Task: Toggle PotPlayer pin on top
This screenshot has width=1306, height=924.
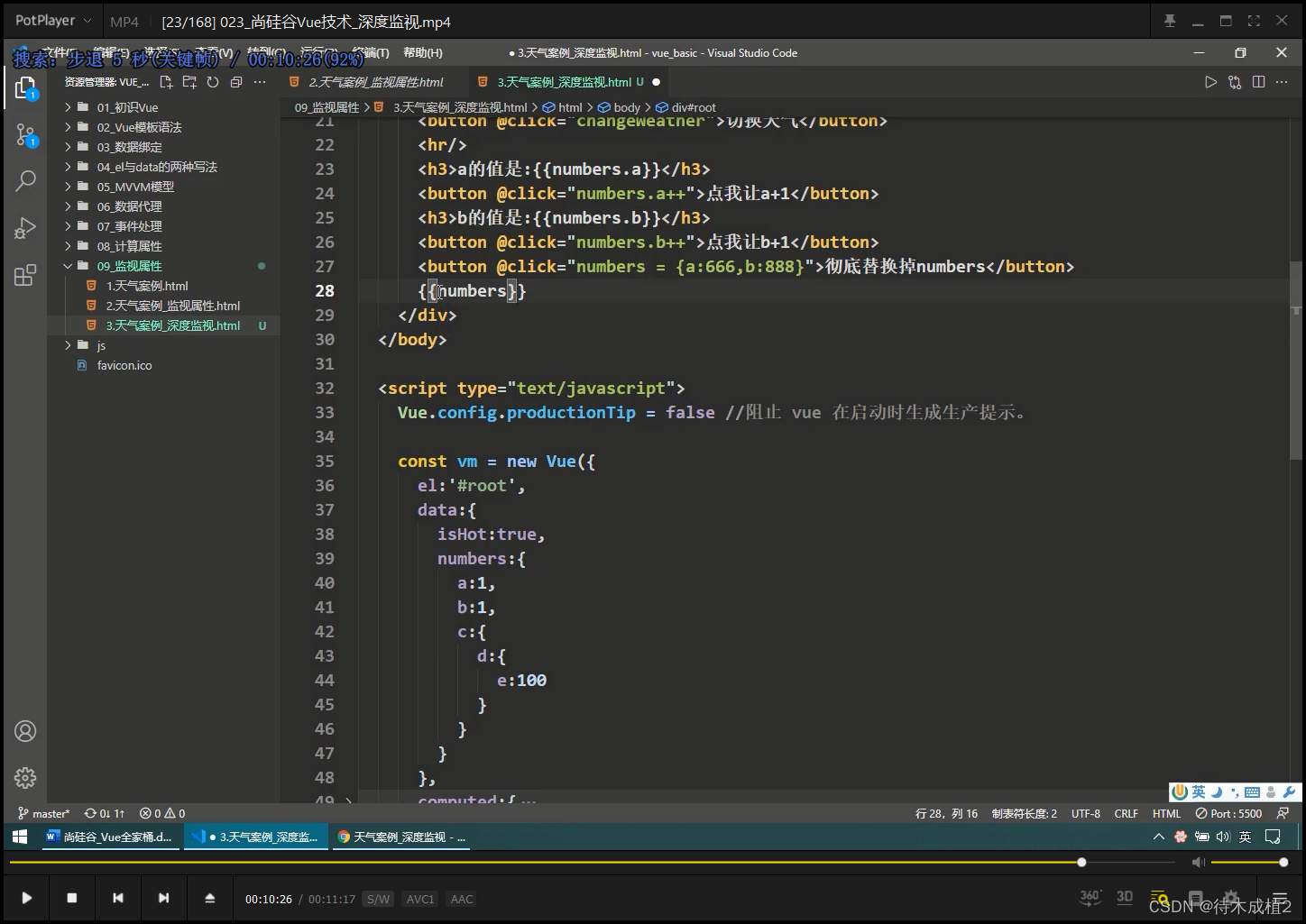Action: (1170, 21)
